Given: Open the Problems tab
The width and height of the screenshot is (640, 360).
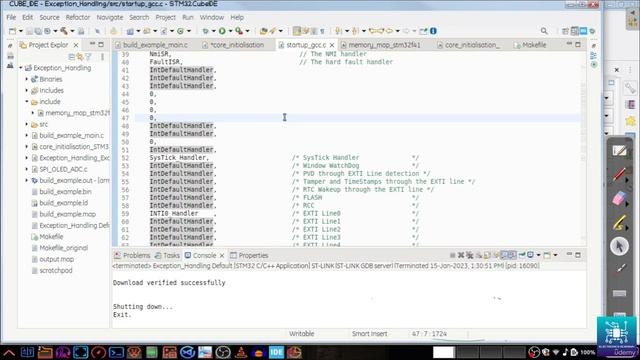Looking at the screenshot, I should pyautogui.click(x=132, y=256).
